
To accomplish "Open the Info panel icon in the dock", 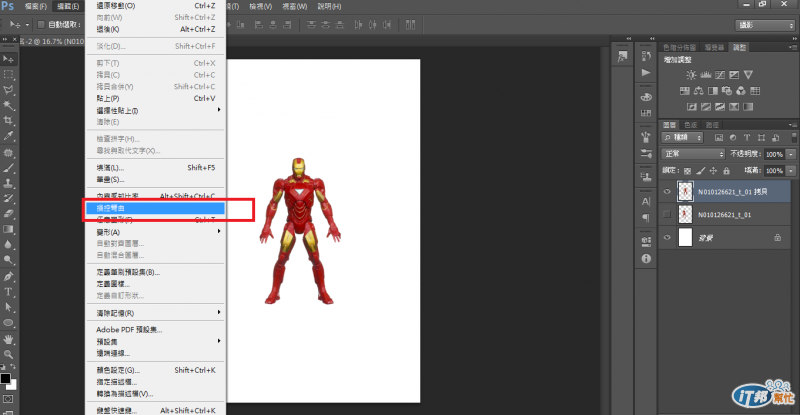I will tap(644, 258).
